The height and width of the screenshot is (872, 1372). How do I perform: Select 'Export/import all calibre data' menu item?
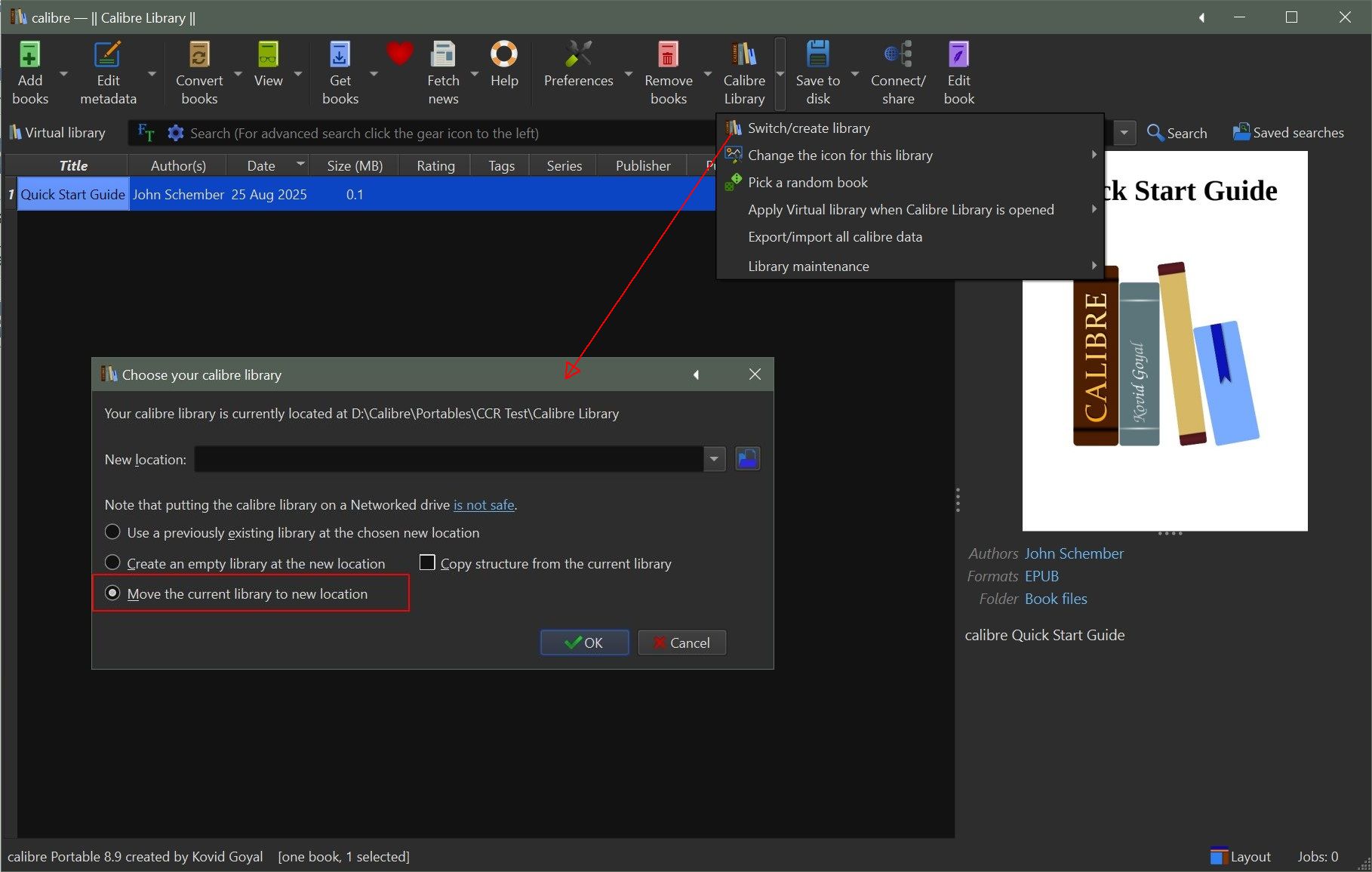[835, 237]
